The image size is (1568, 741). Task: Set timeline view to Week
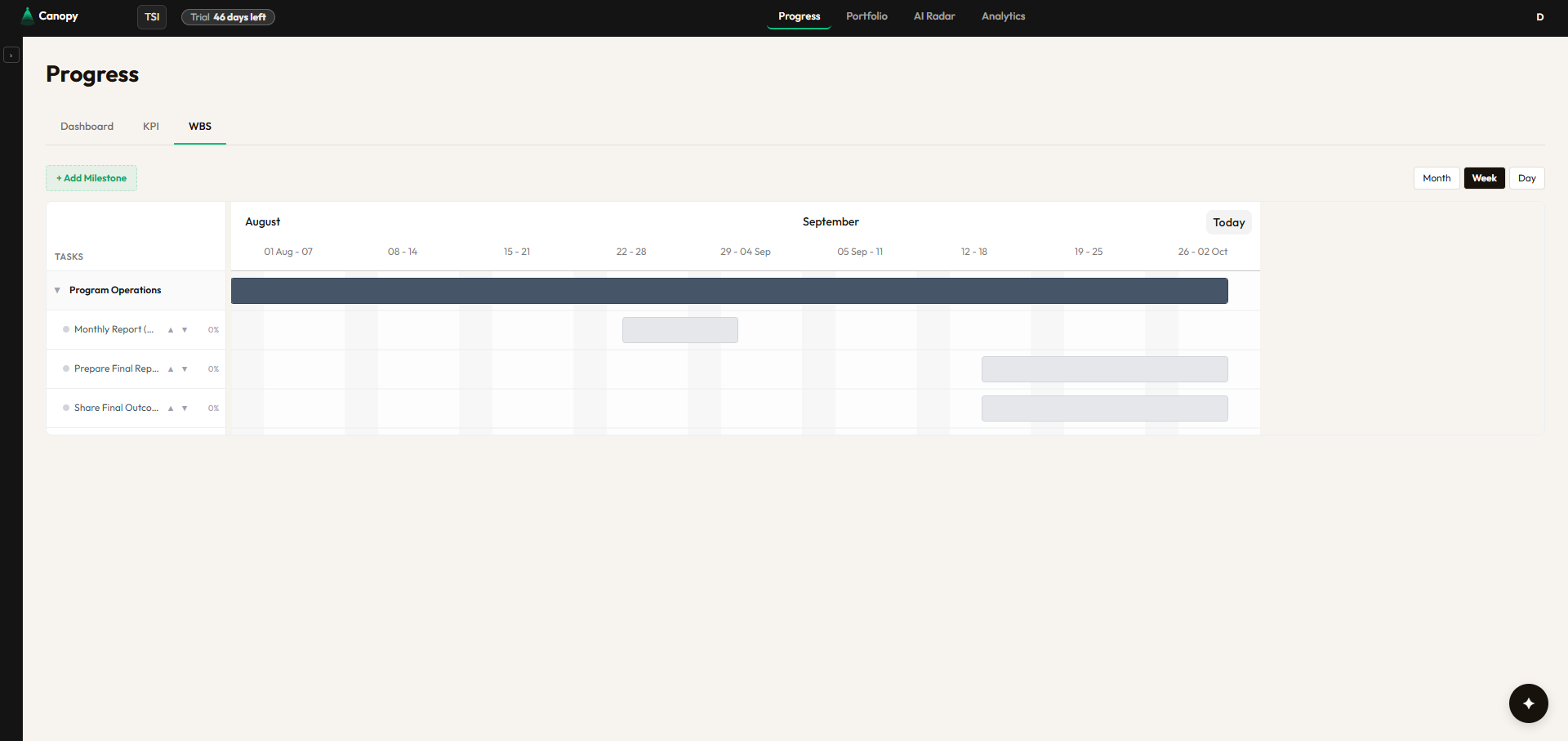coord(1484,178)
